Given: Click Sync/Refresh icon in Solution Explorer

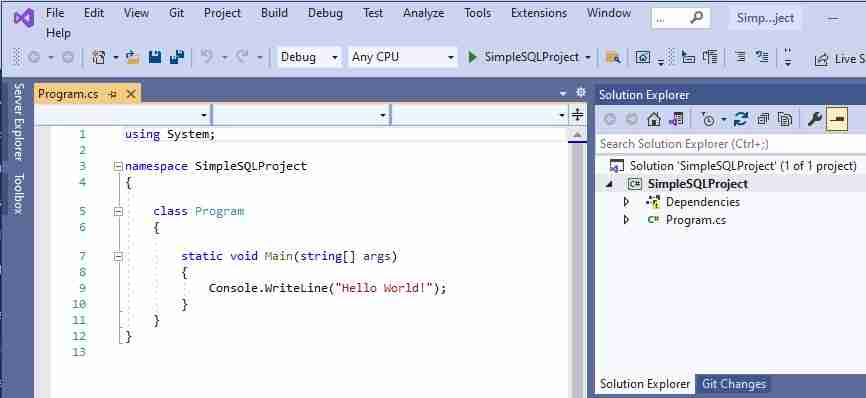Looking at the screenshot, I should [741, 119].
